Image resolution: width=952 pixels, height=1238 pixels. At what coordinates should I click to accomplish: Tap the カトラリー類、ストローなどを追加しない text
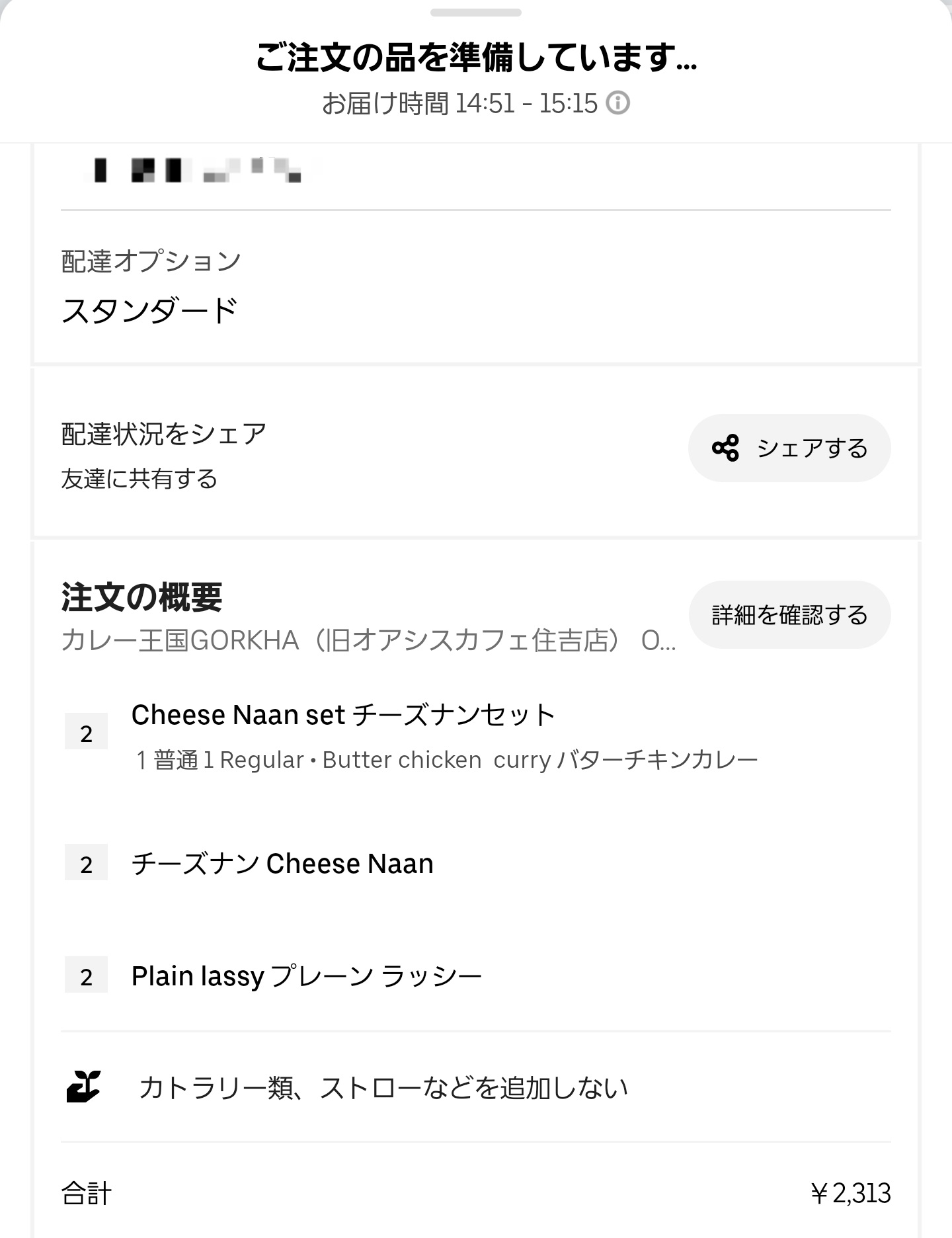(383, 1088)
